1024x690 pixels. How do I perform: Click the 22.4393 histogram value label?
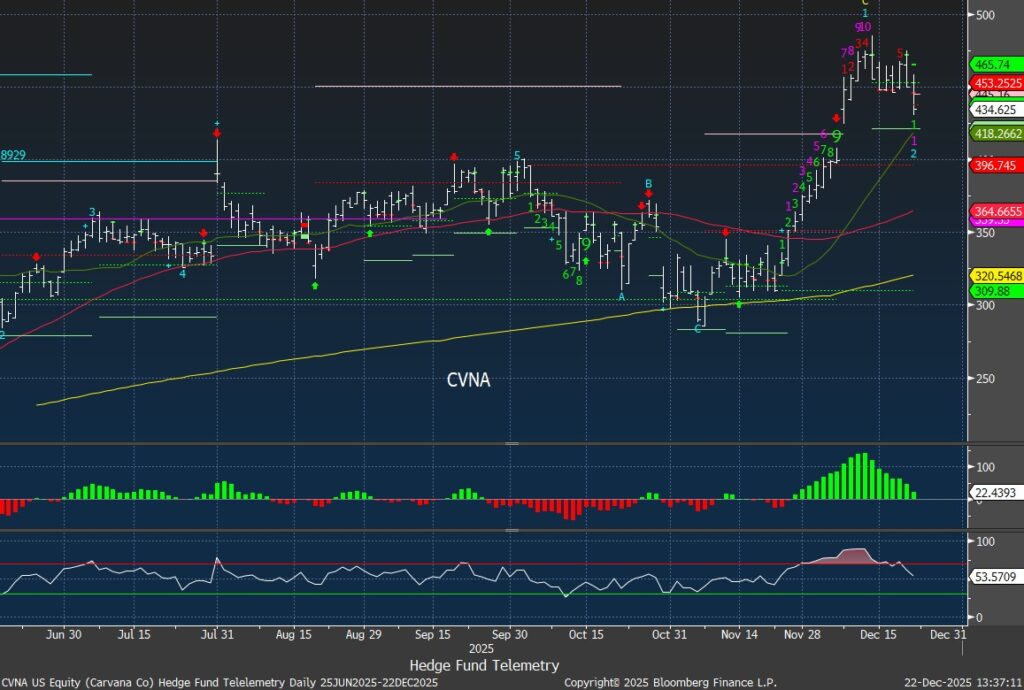click(x=996, y=492)
